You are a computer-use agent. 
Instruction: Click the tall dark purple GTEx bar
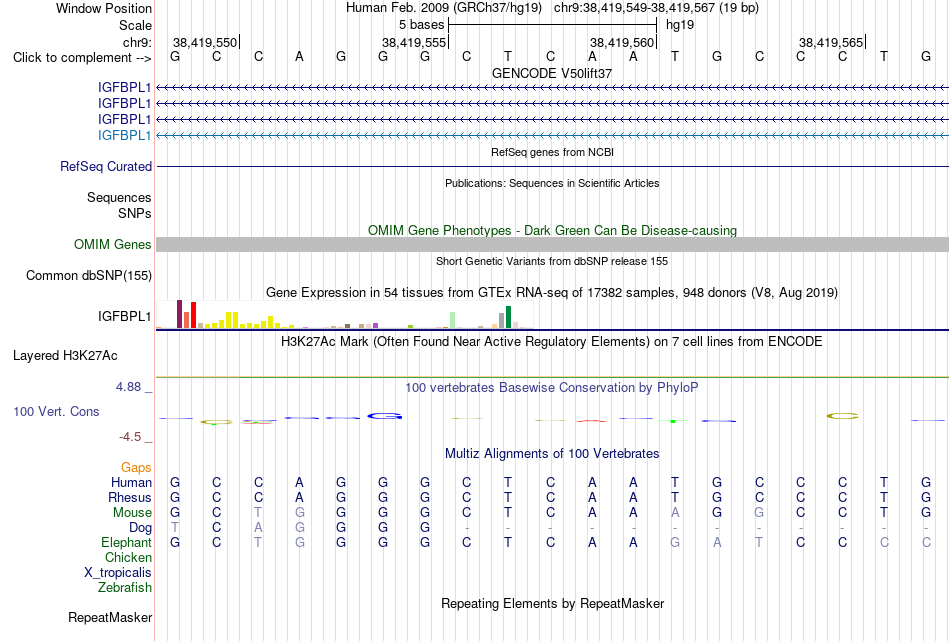tap(179, 314)
